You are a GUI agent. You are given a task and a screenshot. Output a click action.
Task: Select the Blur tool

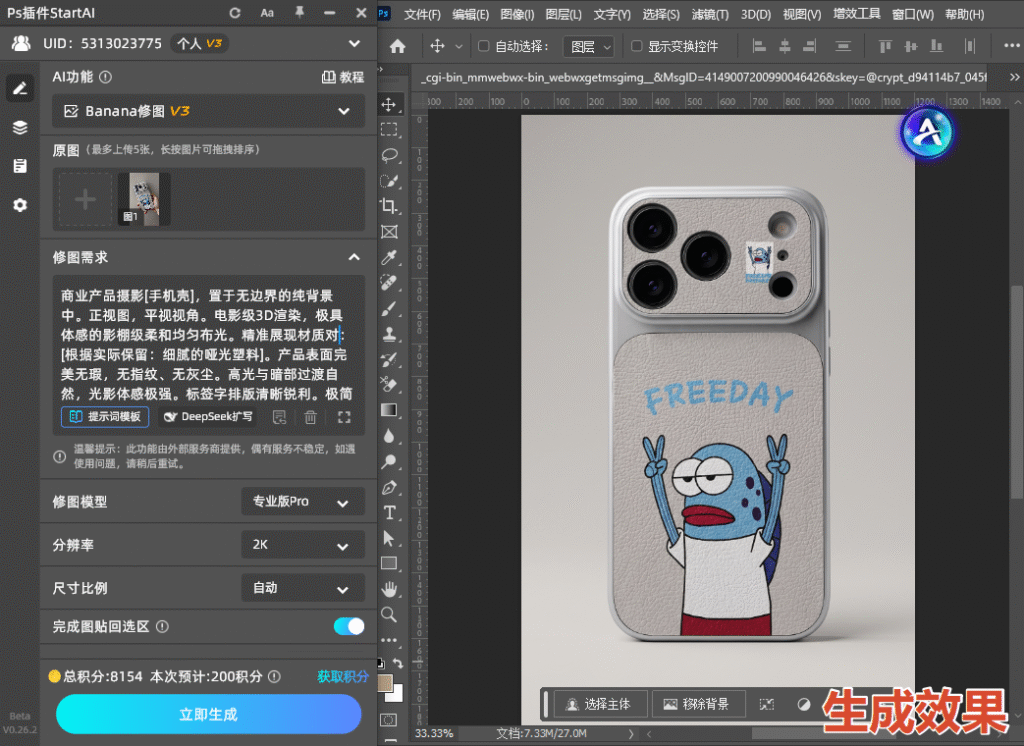389,436
